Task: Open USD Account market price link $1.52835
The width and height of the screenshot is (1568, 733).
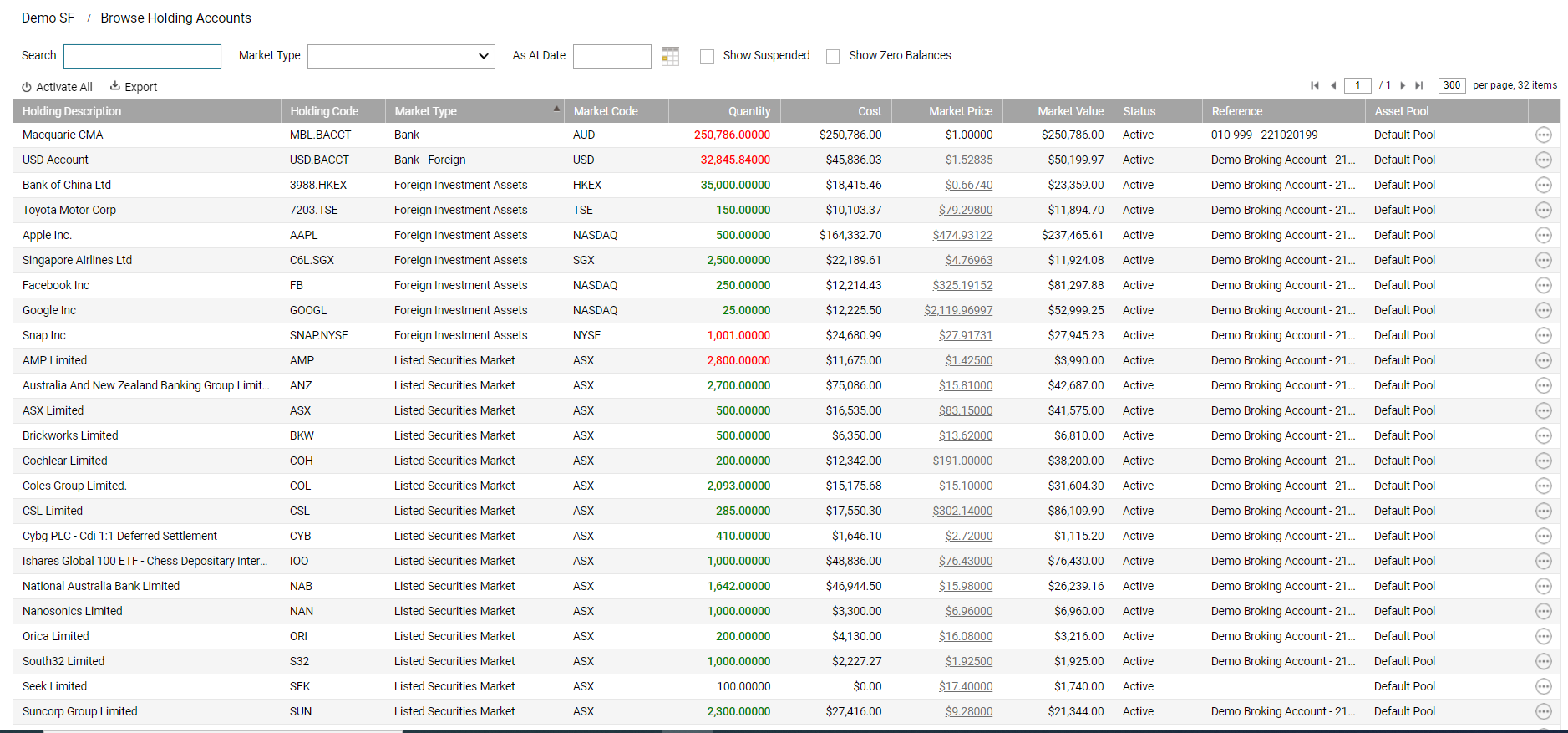Action: click(969, 160)
